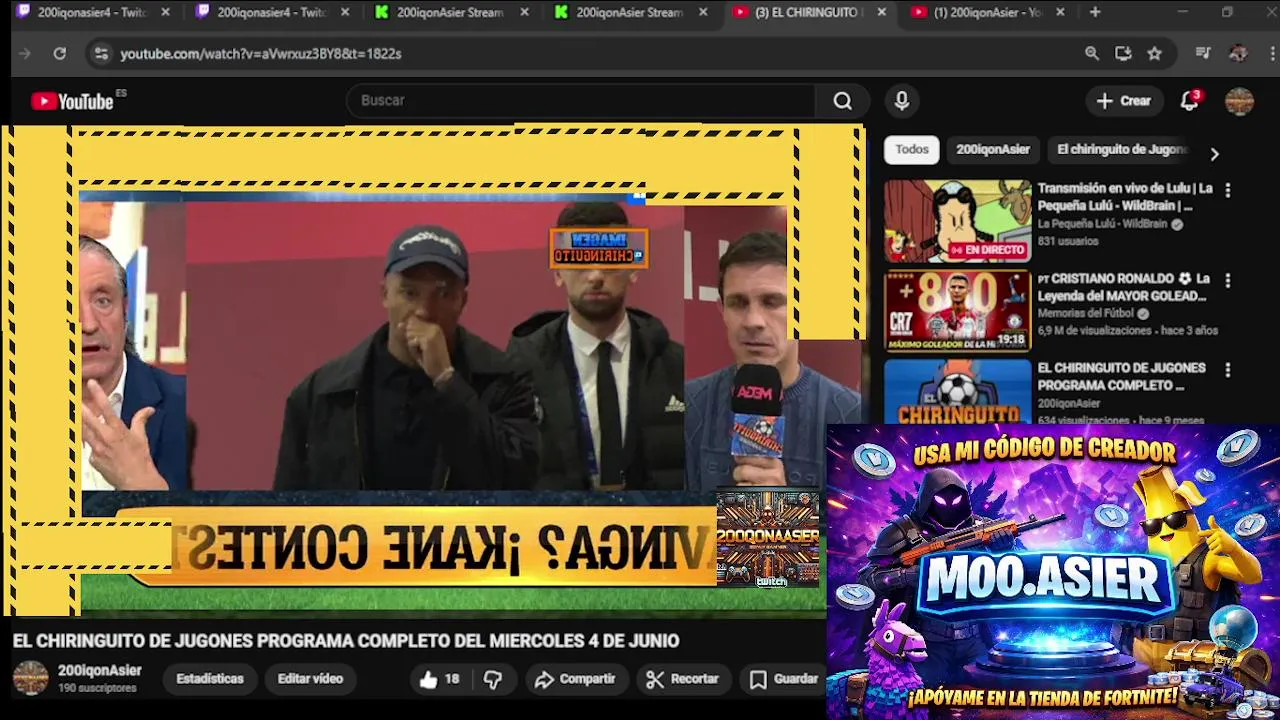This screenshot has width=1280, height=720.
Task: Open La Pequeña Lulú live thumbnail
Action: point(957,221)
